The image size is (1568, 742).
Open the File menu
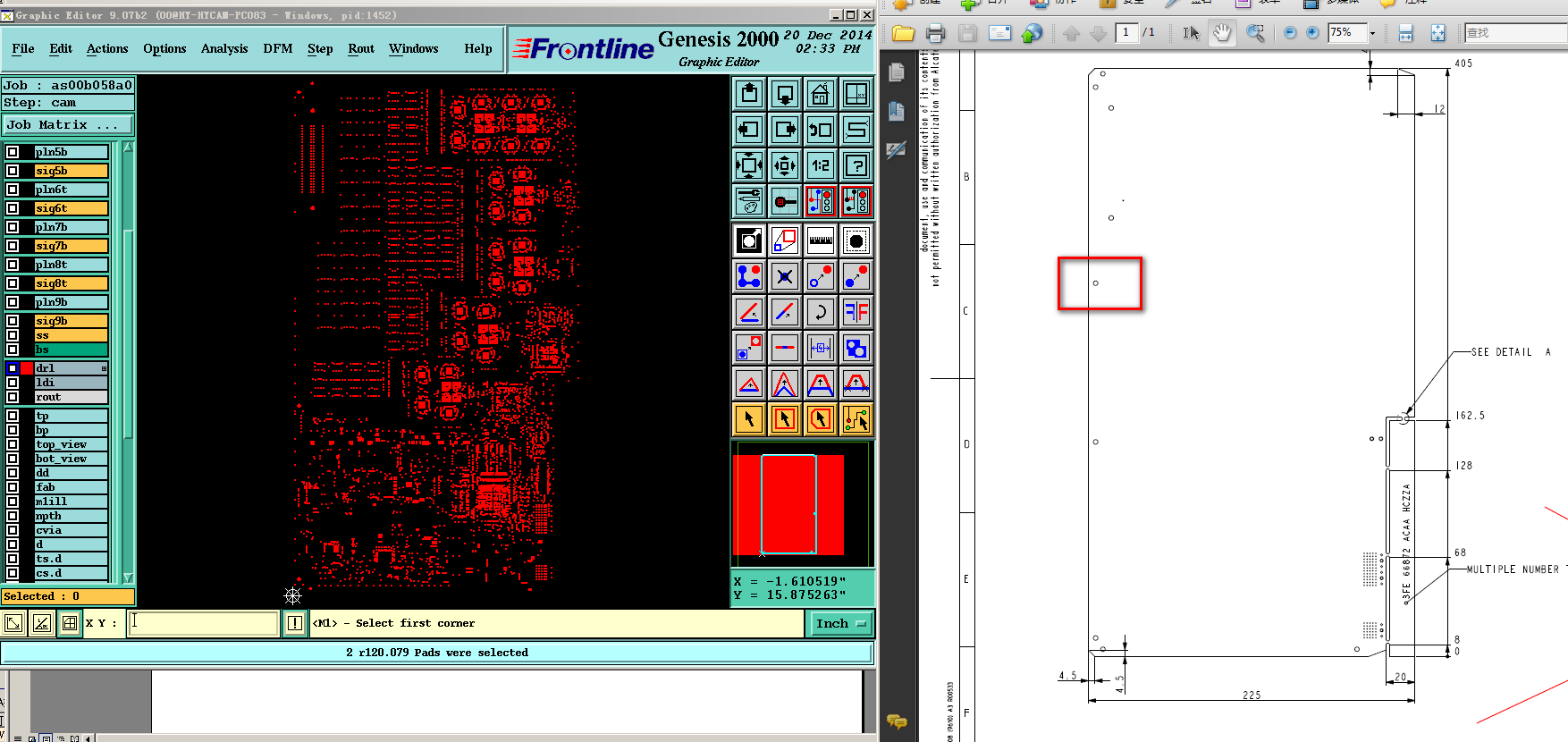tap(23, 48)
